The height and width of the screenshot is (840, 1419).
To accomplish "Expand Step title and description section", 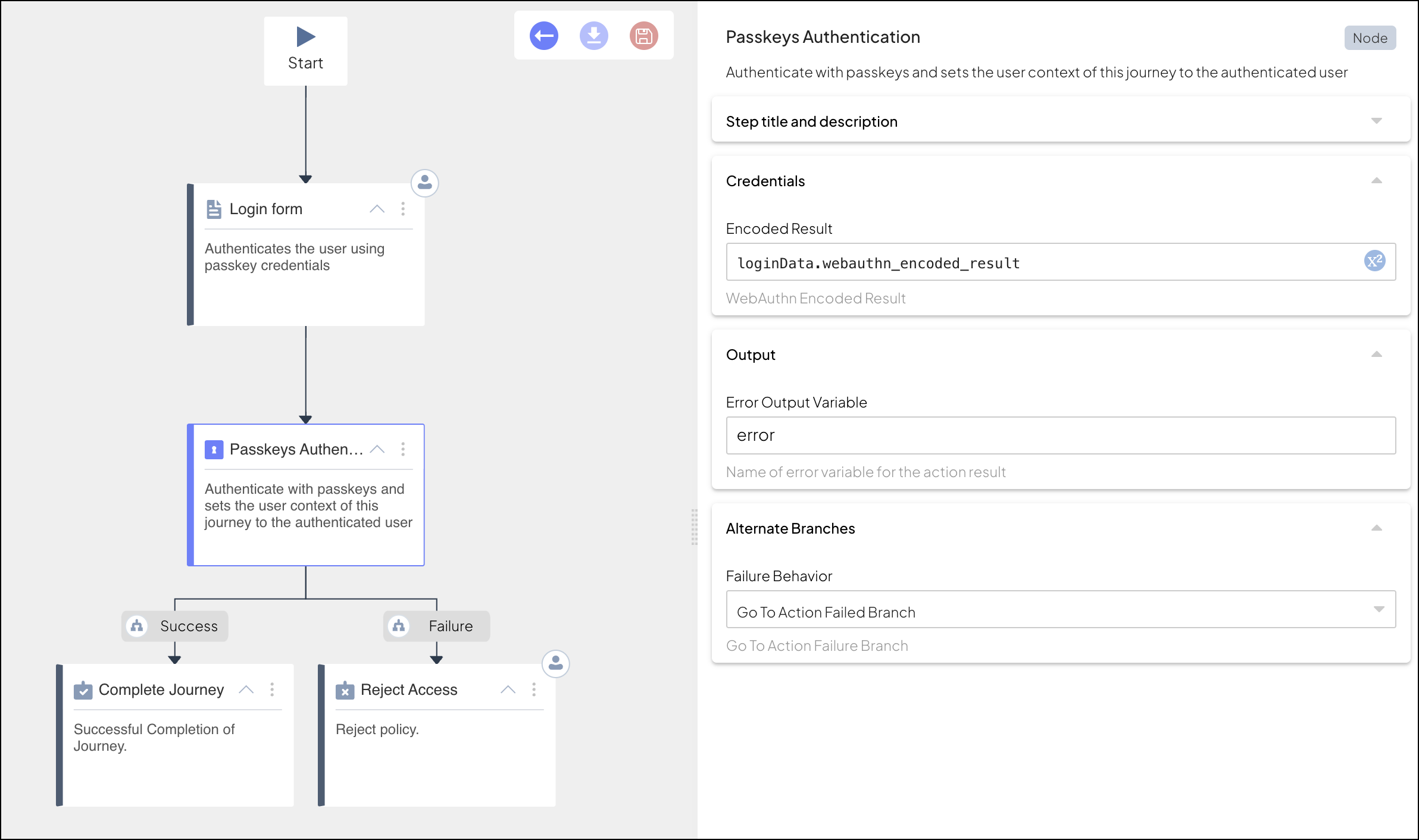I will (x=1376, y=121).
